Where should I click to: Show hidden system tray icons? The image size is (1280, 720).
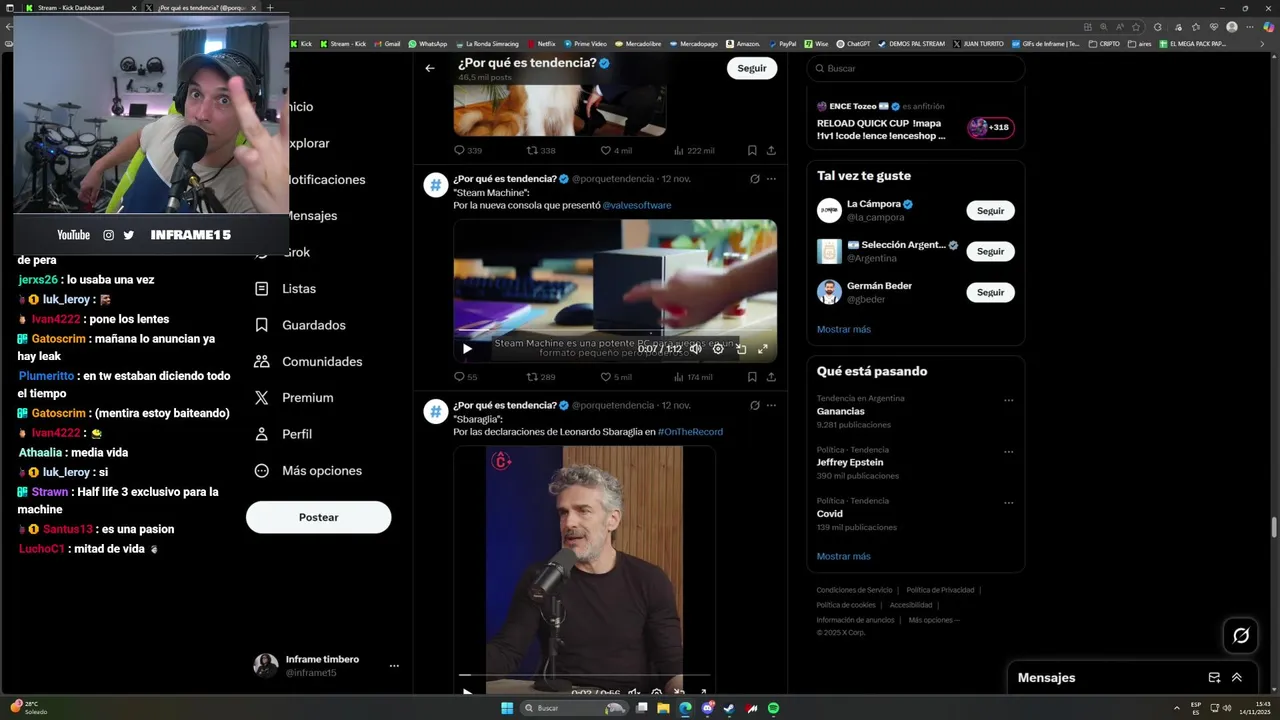click(x=1175, y=708)
